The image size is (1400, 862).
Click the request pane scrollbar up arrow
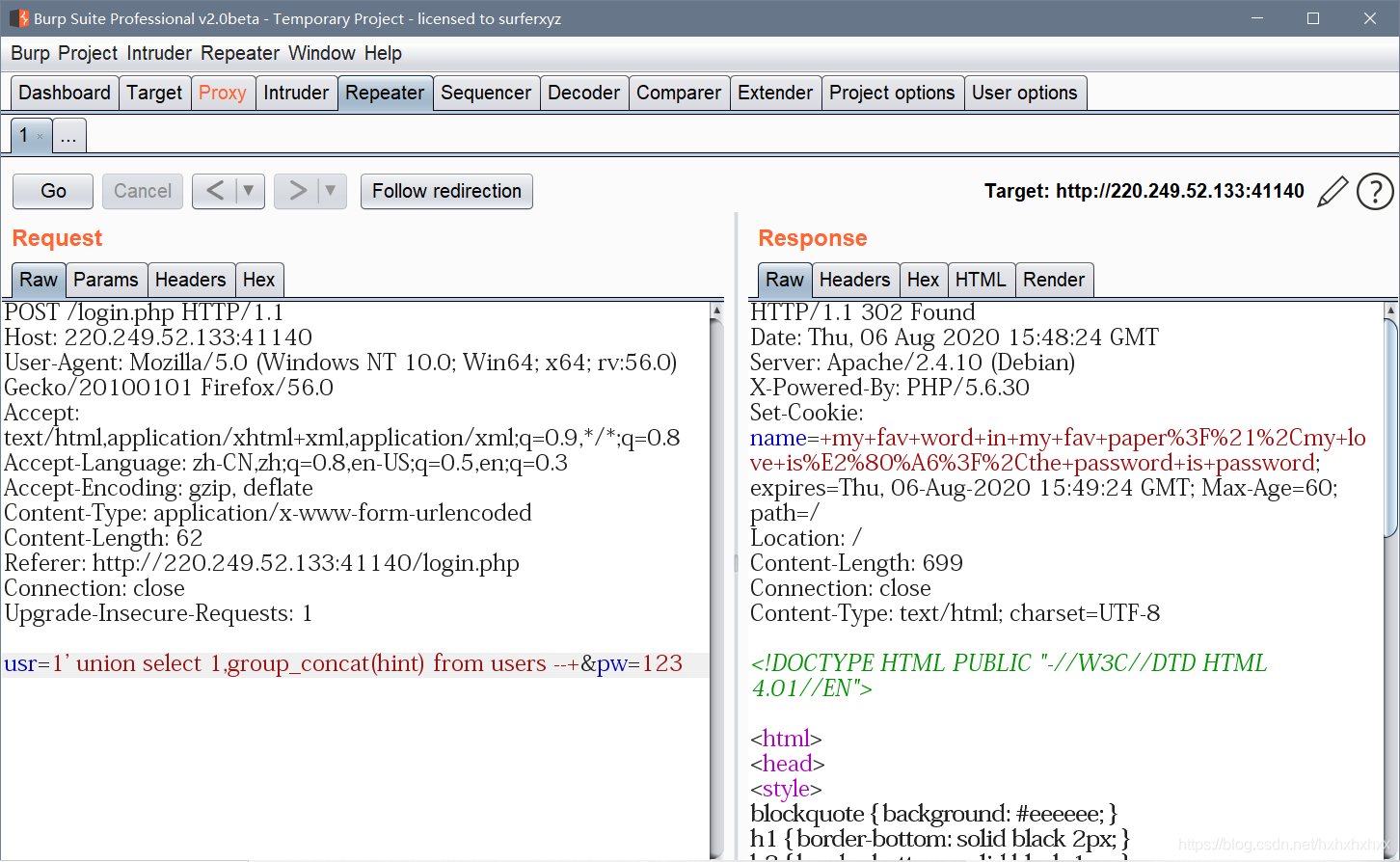coord(716,310)
